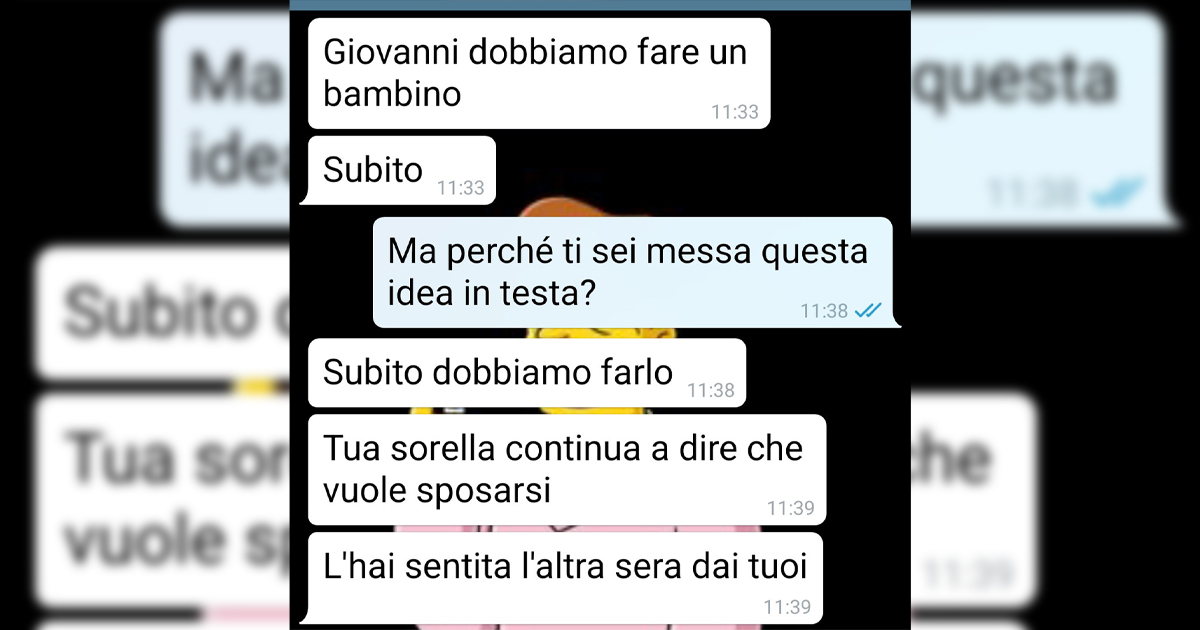Click the 11:39 timestamp on 'vuole sposarsi' bubble

[790, 508]
